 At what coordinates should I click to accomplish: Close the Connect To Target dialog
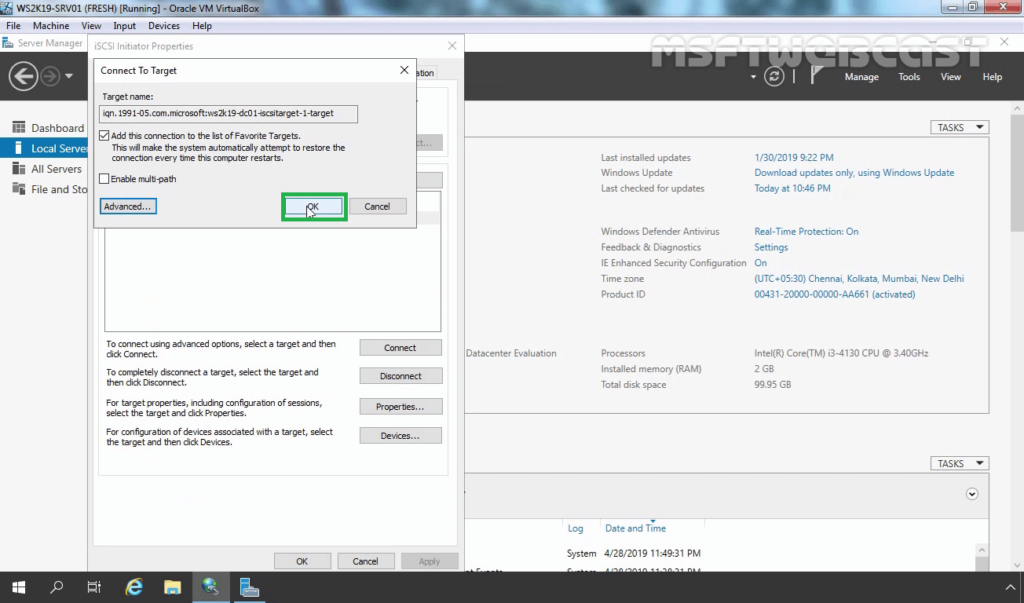coord(404,70)
